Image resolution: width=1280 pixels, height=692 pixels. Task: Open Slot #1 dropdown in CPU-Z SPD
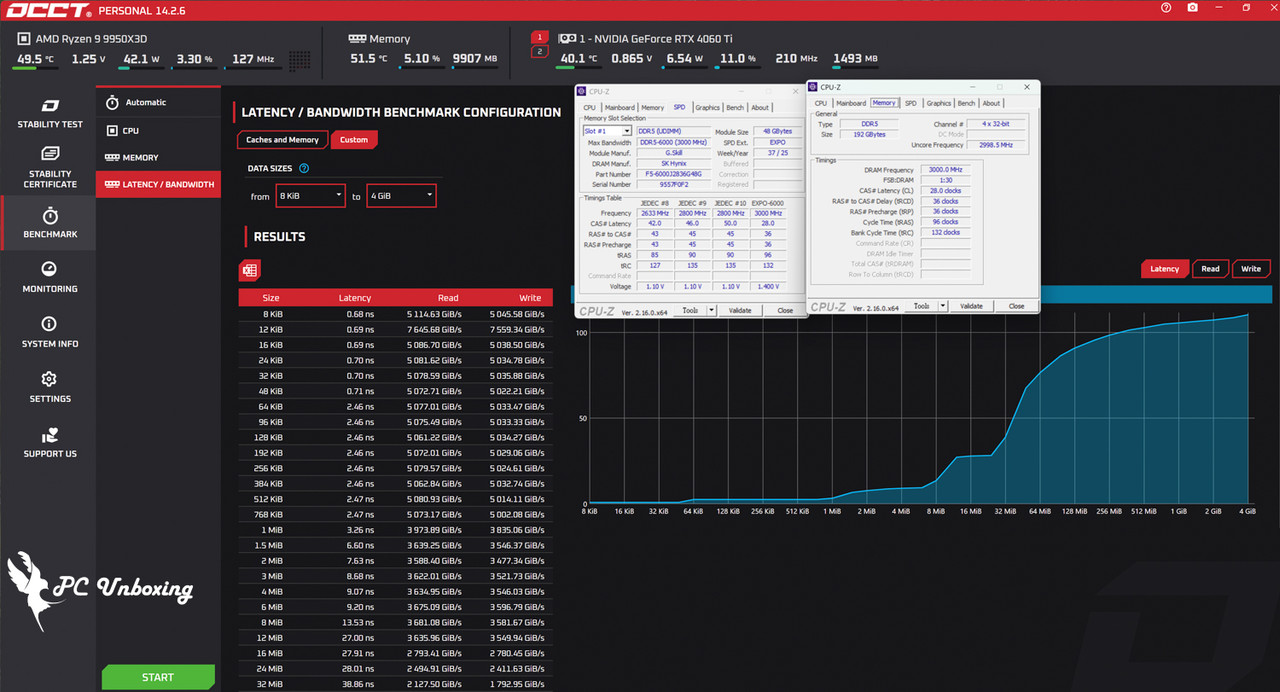pos(607,131)
